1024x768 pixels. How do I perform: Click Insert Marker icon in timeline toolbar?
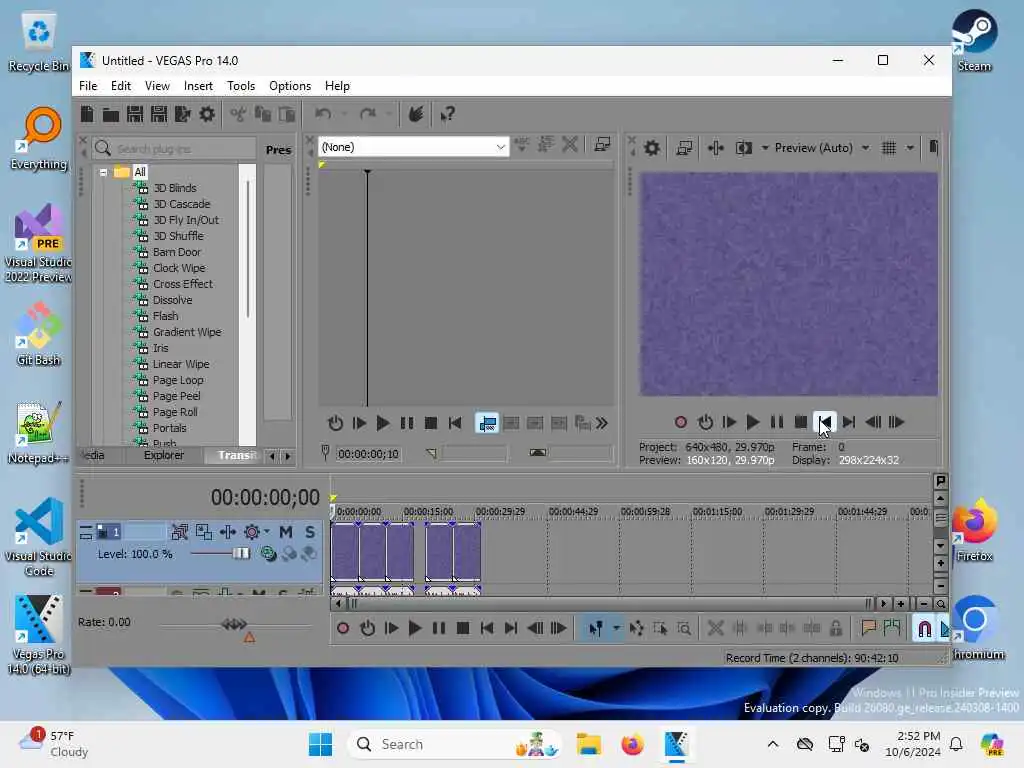pyautogui.click(x=868, y=628)
